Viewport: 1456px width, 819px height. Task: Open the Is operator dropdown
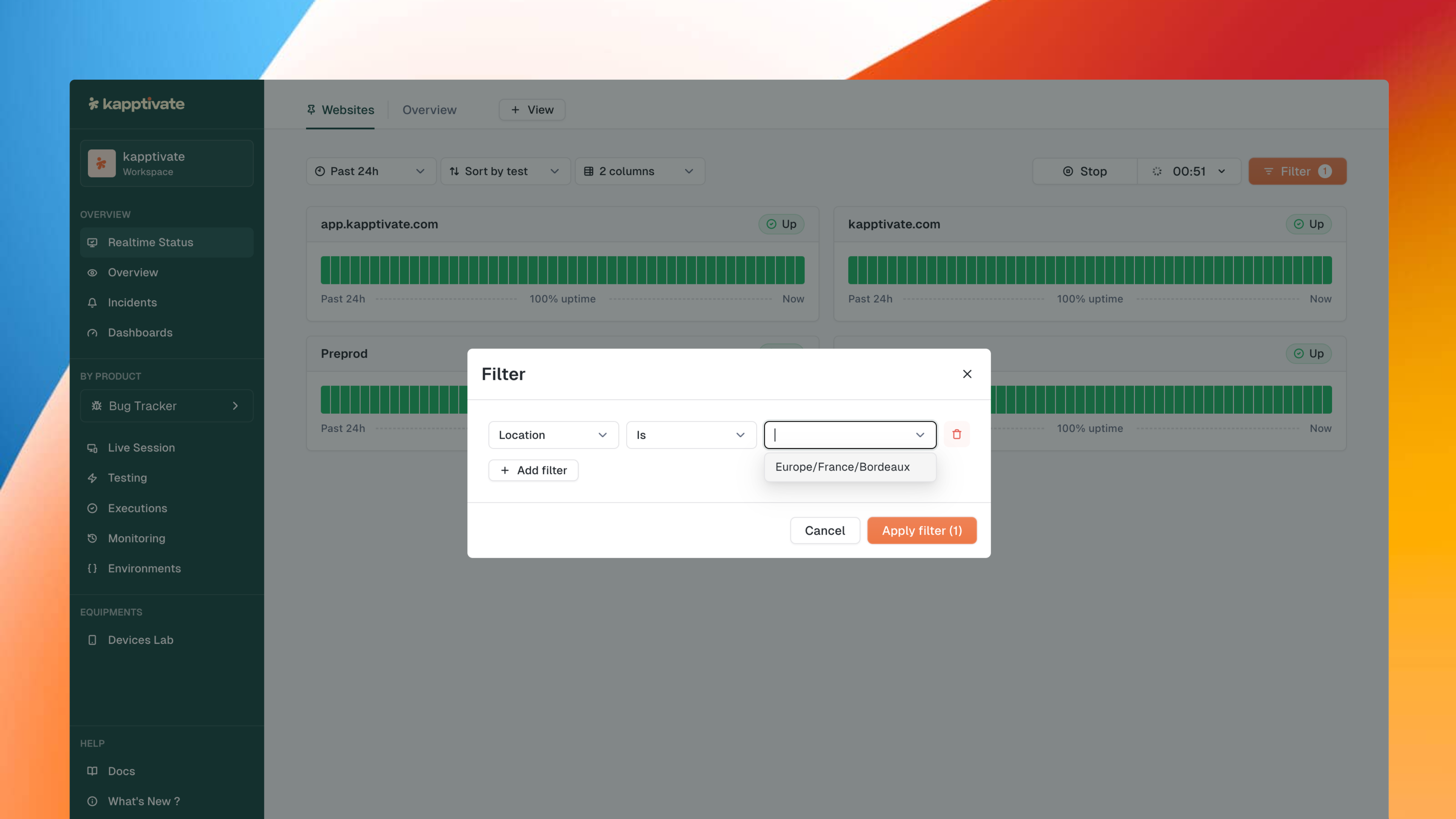(x=690, y=435)
